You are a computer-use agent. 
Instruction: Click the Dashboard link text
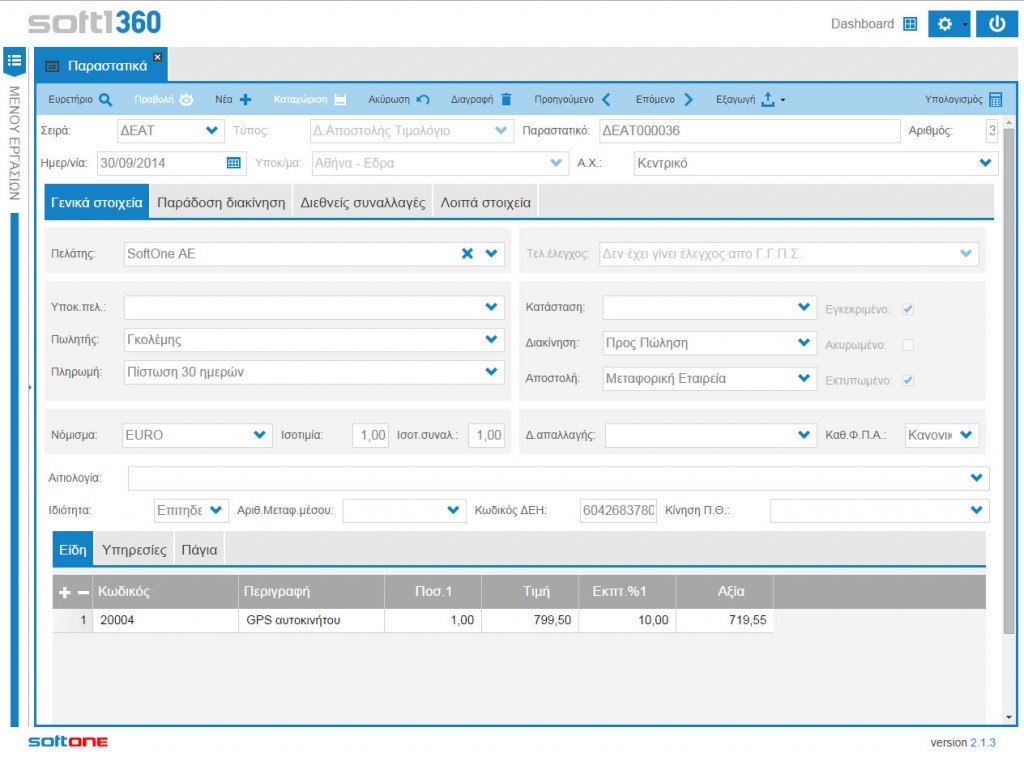point(862,24)
